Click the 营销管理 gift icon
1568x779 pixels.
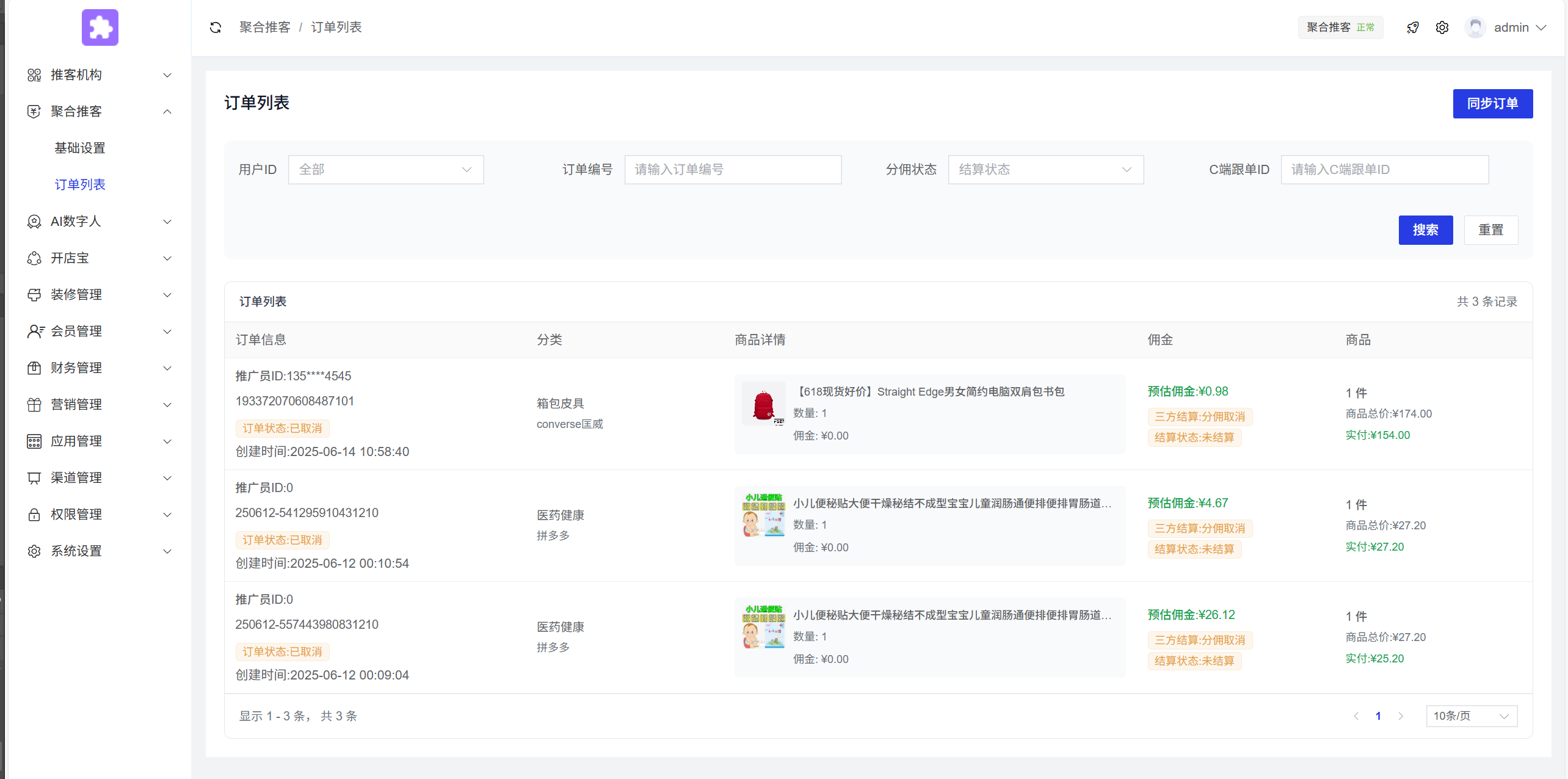(34, 405)
